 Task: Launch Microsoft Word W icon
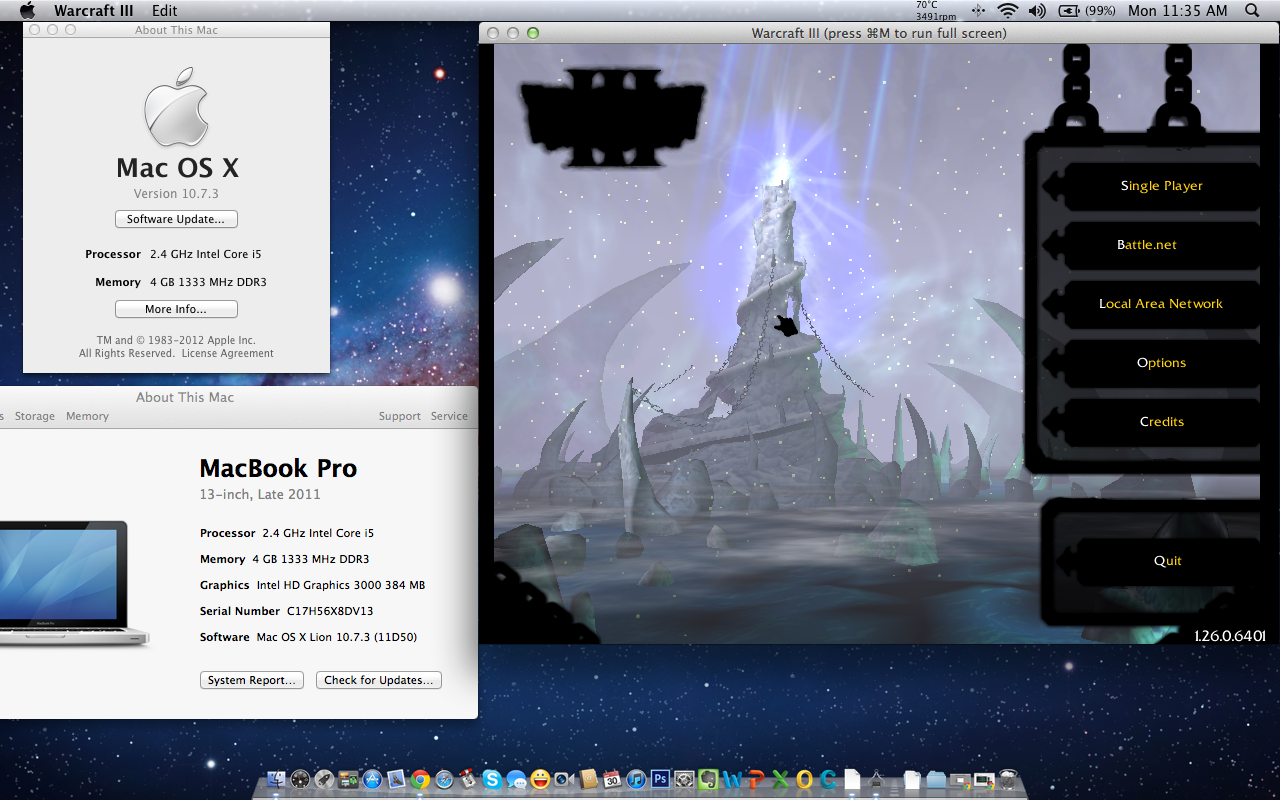click(732, 780)
